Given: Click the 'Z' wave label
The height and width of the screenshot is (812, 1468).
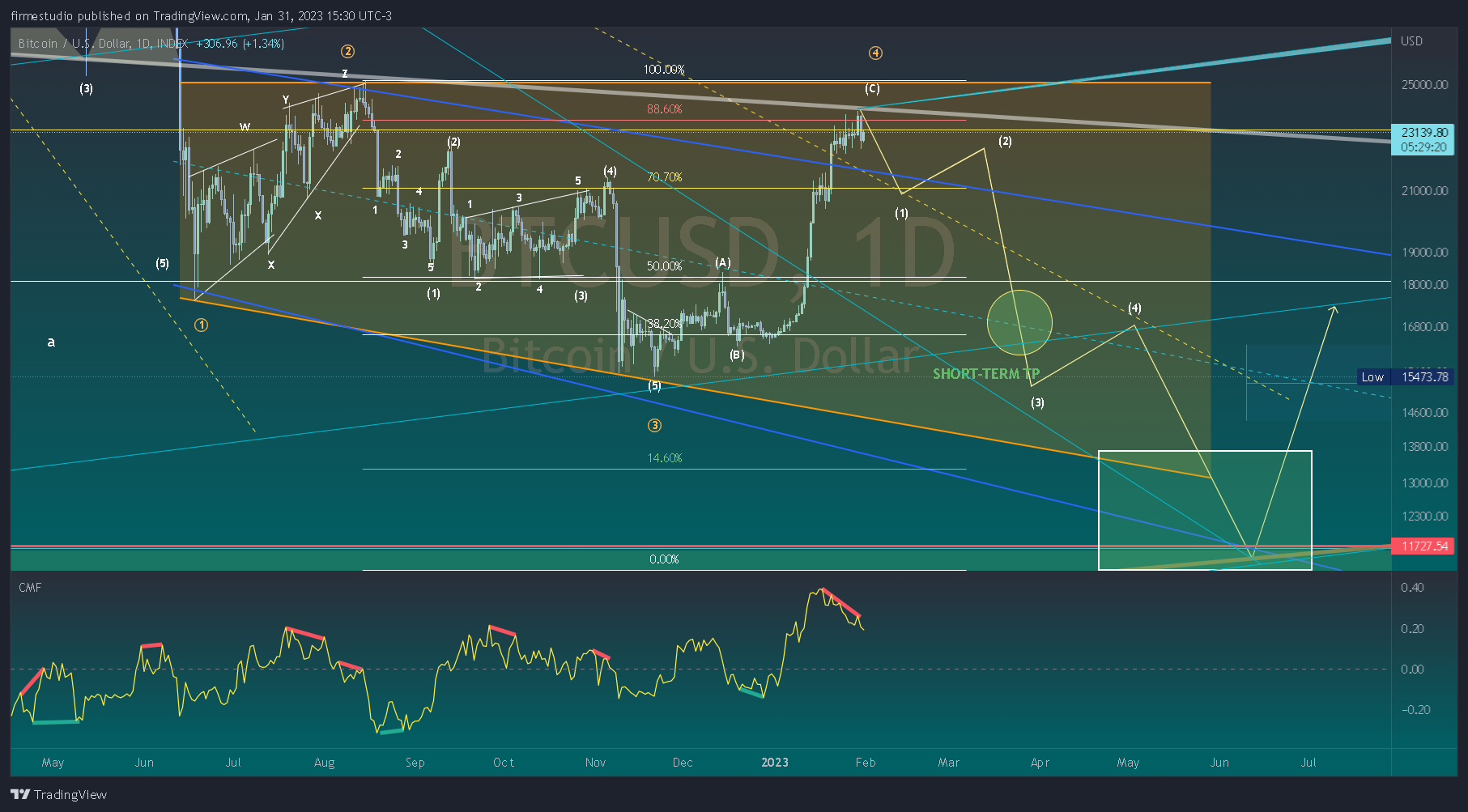Looking at the screenshot, I should coord(345,74).
